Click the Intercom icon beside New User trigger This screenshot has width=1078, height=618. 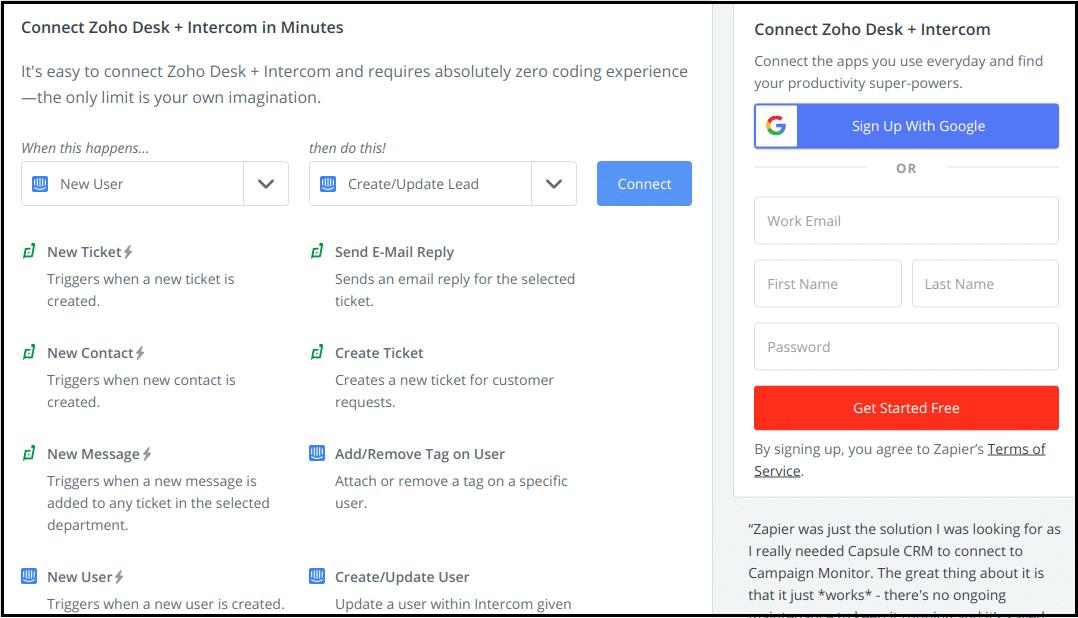[29, 576]
